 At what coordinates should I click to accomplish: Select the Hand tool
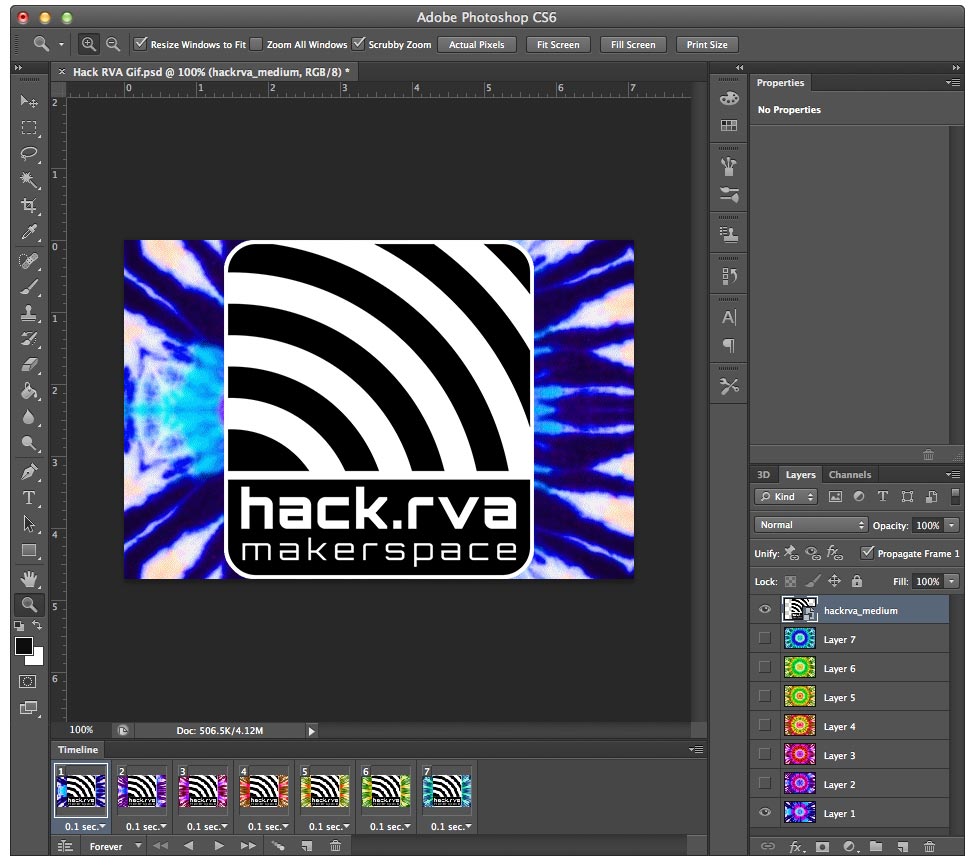(29, 578)
